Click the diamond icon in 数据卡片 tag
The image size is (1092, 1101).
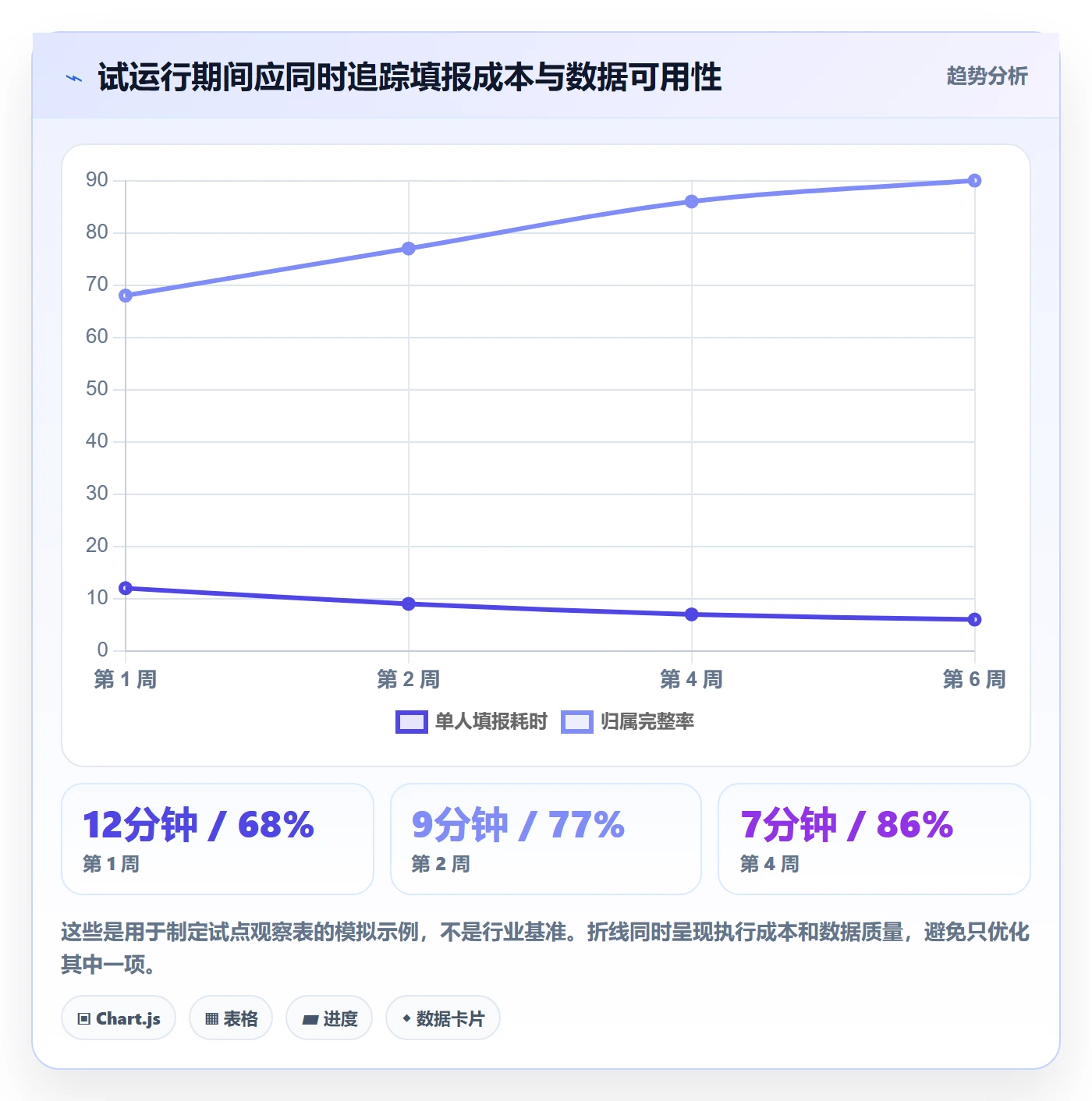[x=406, y=1018]
